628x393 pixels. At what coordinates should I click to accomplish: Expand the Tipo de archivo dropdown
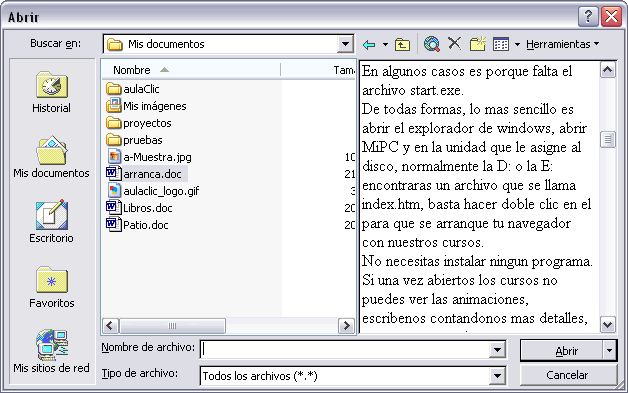(497, 376)
